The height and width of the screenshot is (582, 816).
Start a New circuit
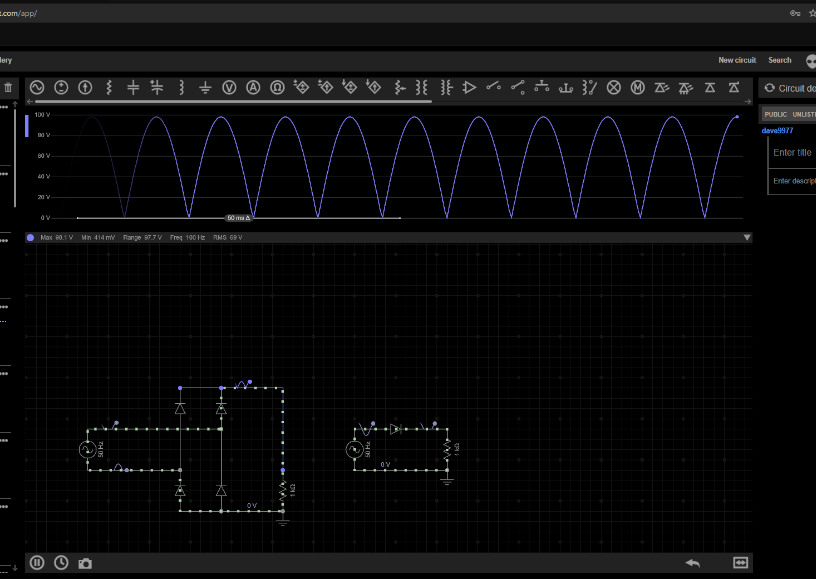pos(737,60)
